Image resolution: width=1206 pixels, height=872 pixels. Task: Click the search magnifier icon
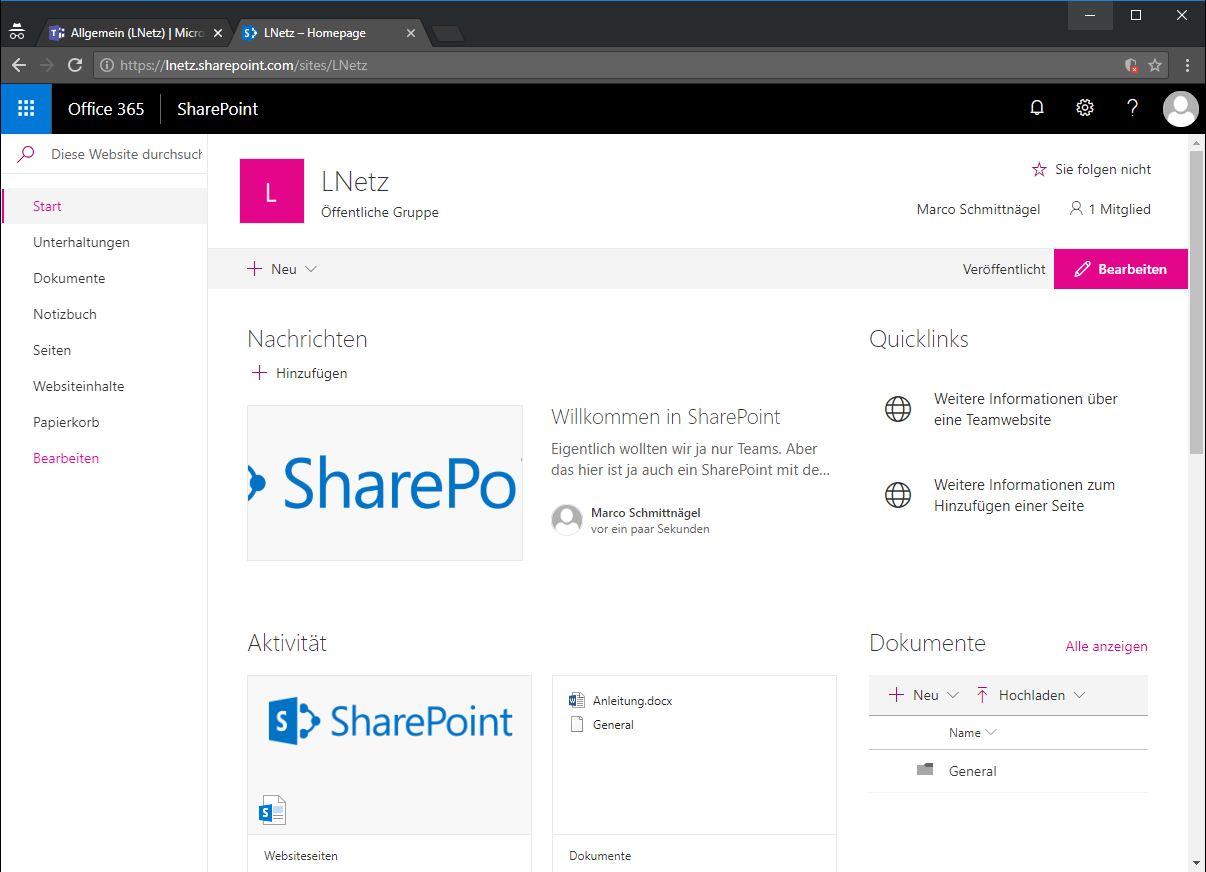(x=26, y=154)
